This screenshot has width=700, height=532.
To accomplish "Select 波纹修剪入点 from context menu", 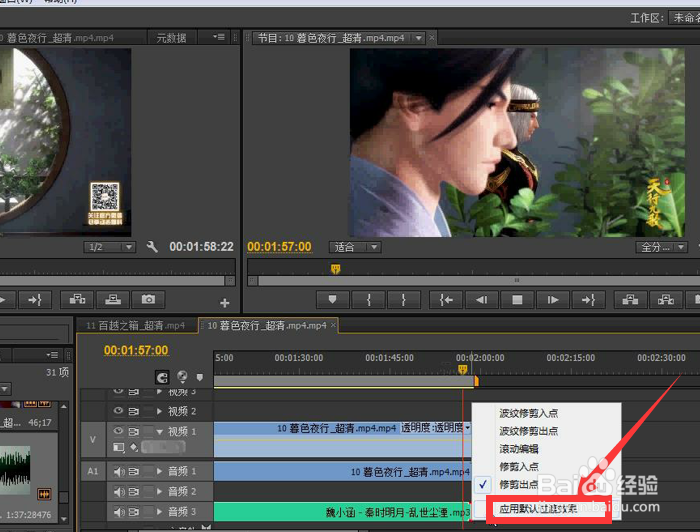I will pyautogui.click(x=528, y=413).
